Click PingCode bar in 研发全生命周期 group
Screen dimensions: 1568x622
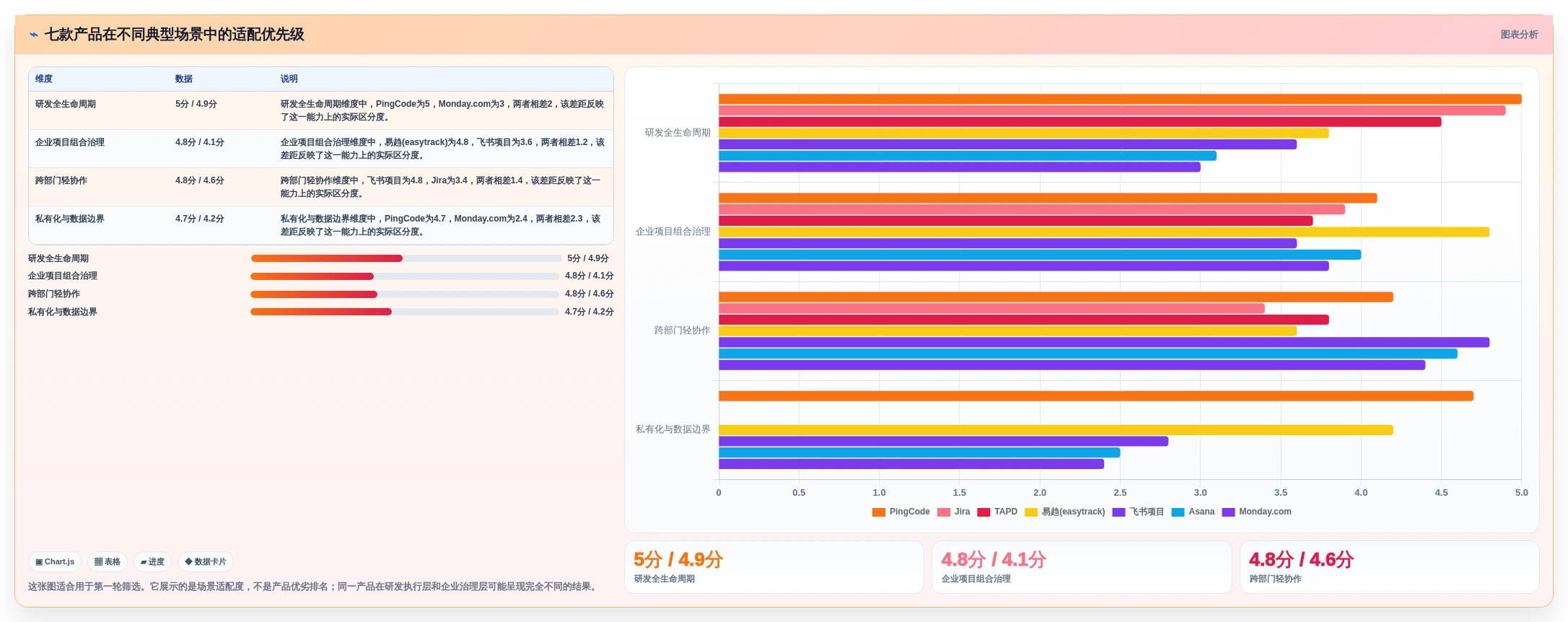[1120, 100]
